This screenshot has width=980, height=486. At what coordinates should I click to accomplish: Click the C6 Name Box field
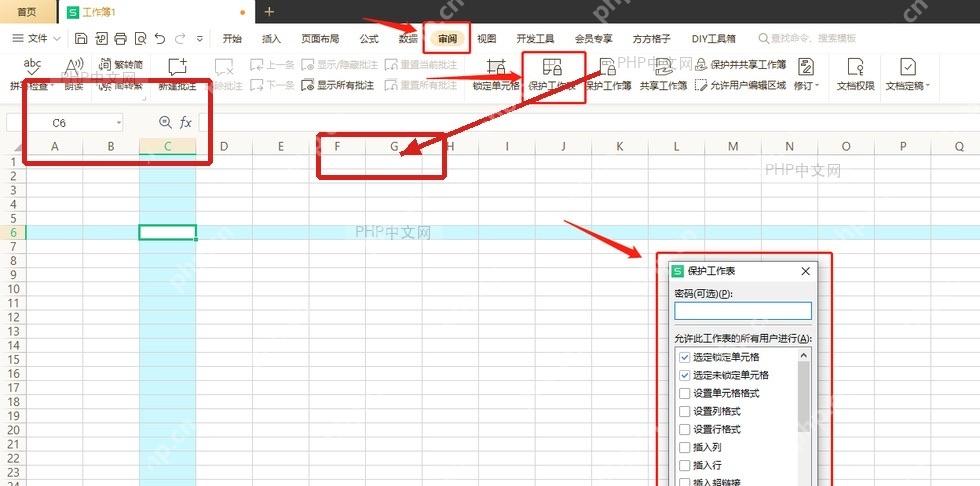pyautogui.click(x=59, y=123)
